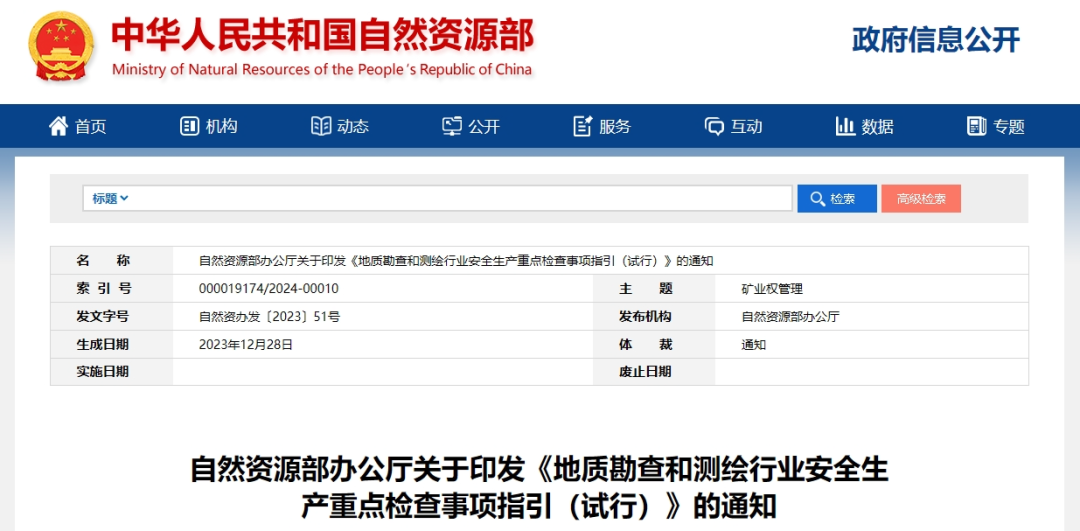
Task: Click the monitor icon beside 公开
Action: pos(452,126)
